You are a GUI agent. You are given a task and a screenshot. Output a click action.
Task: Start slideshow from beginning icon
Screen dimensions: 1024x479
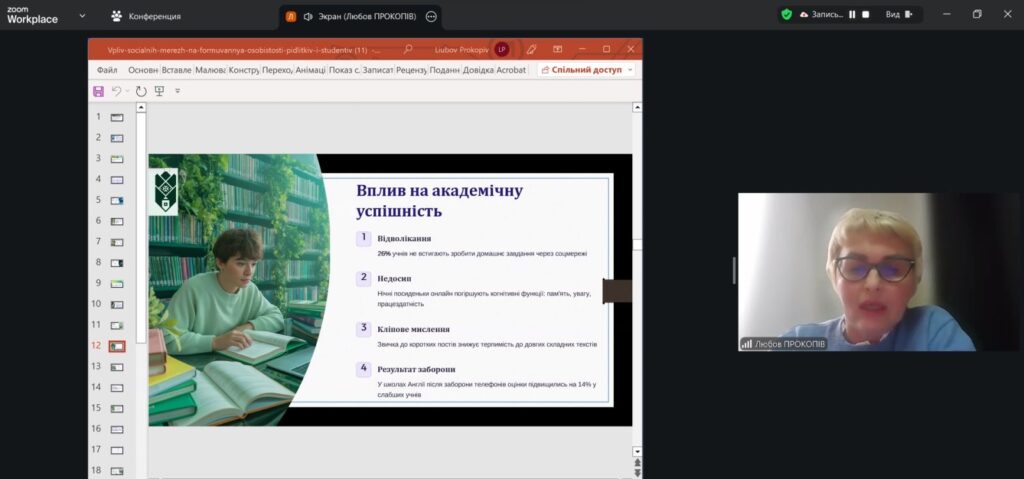[x=159, y=91]
